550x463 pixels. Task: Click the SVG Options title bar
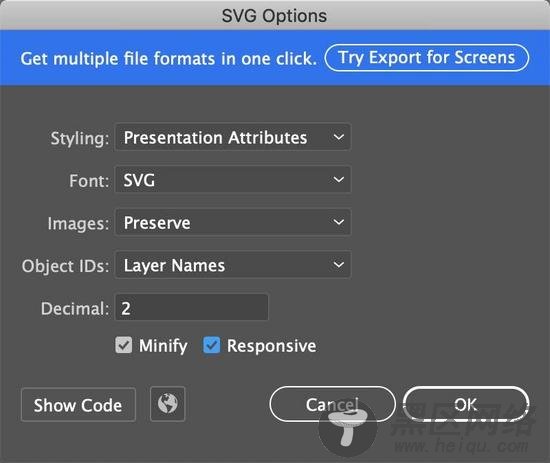[275, 15]
